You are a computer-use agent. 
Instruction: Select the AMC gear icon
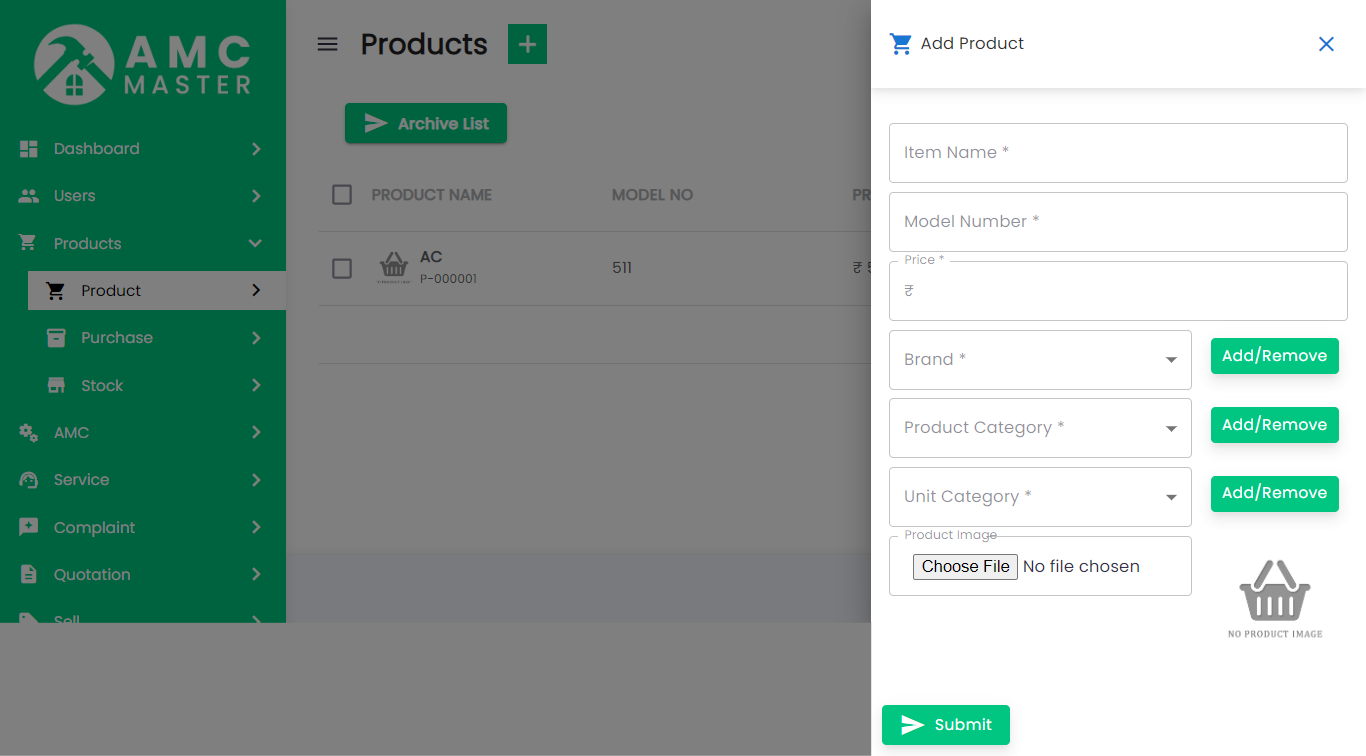click(29, 432)
